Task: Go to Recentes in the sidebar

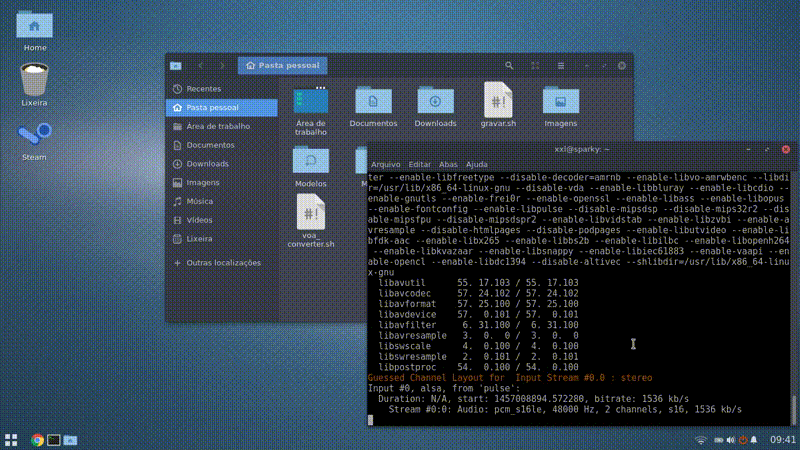Action: tap(203, 89)
